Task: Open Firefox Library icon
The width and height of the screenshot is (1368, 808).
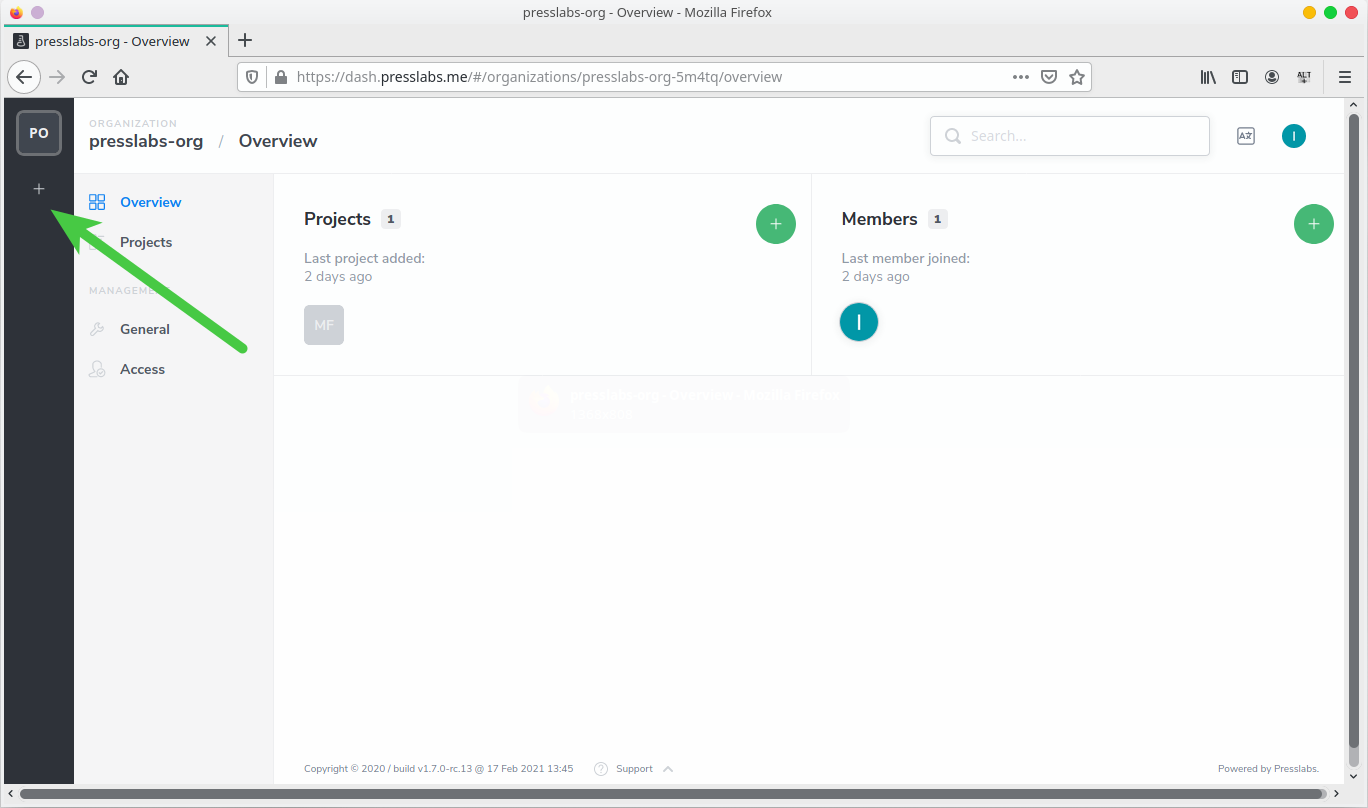Action: (1208, 77)
